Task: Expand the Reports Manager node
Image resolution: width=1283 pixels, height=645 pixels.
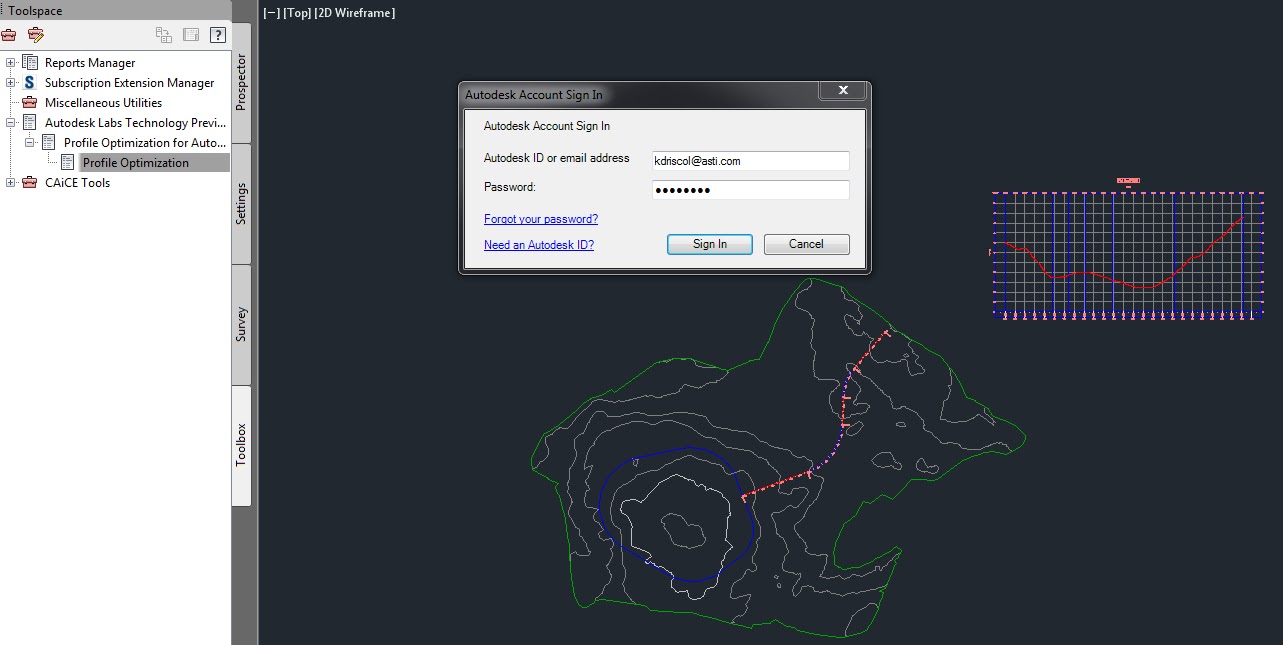Action: 10,63
